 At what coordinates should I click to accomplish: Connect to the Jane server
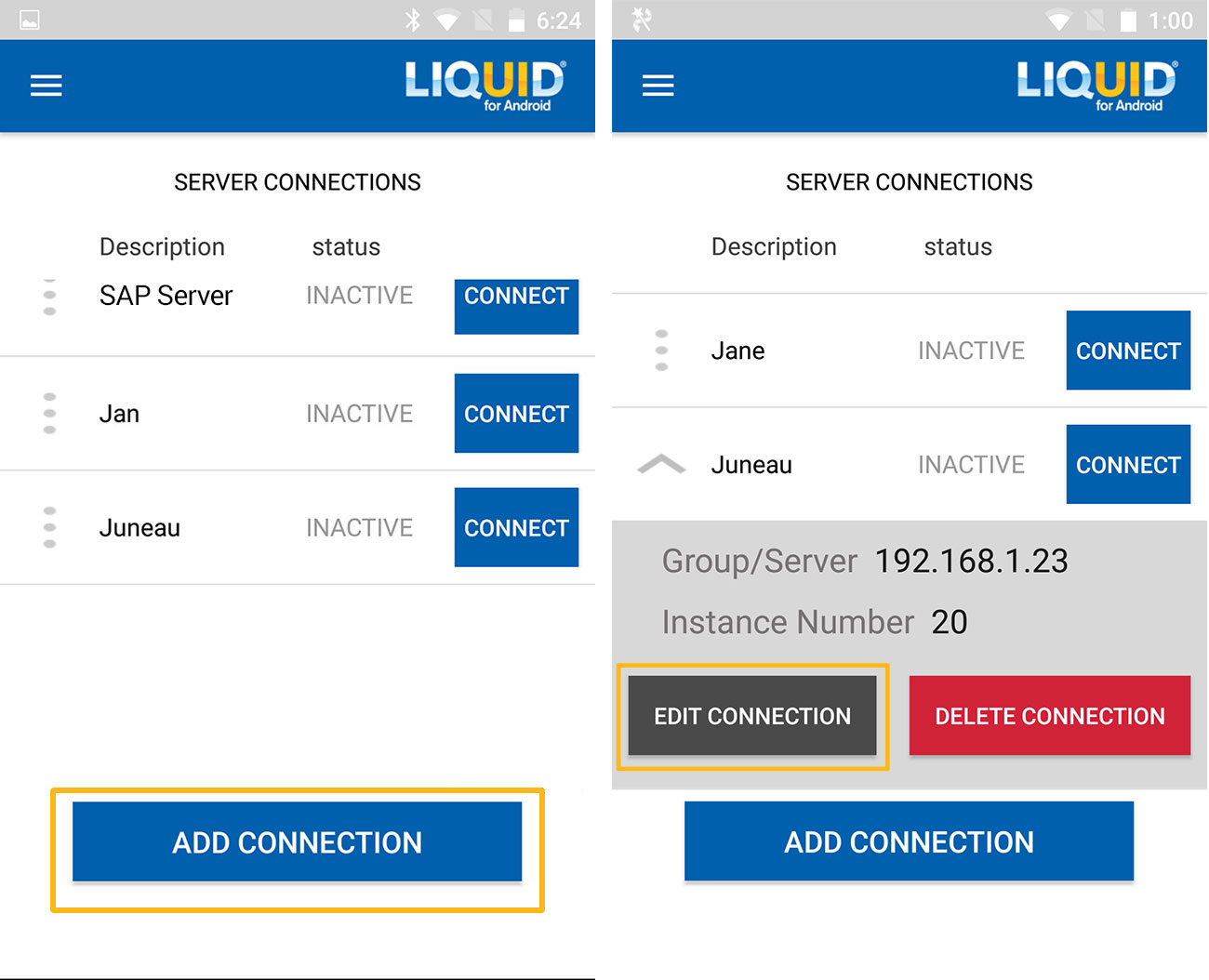coord(1127,351)
